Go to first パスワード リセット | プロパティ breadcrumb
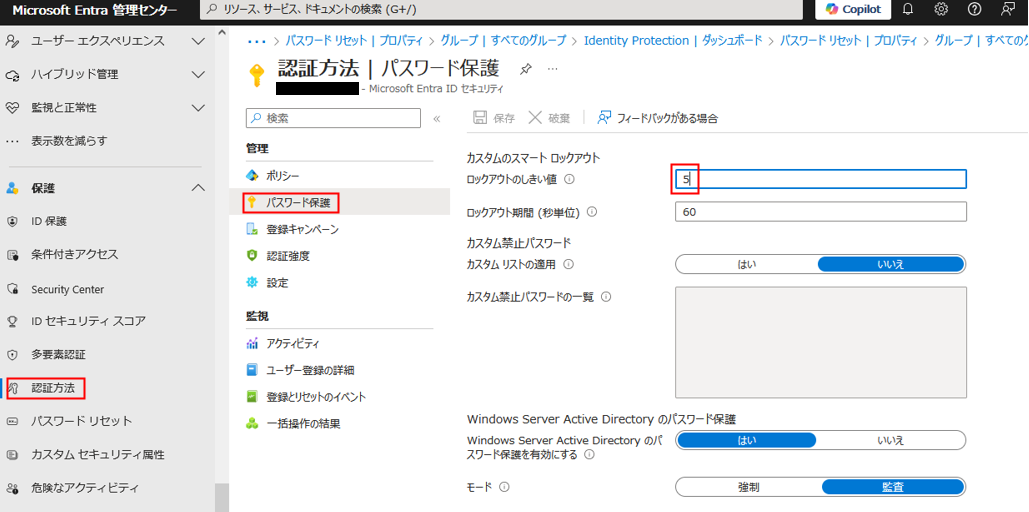Image resolution: width=1029 pixels, height=512 pixels. [x=354, y=41]
